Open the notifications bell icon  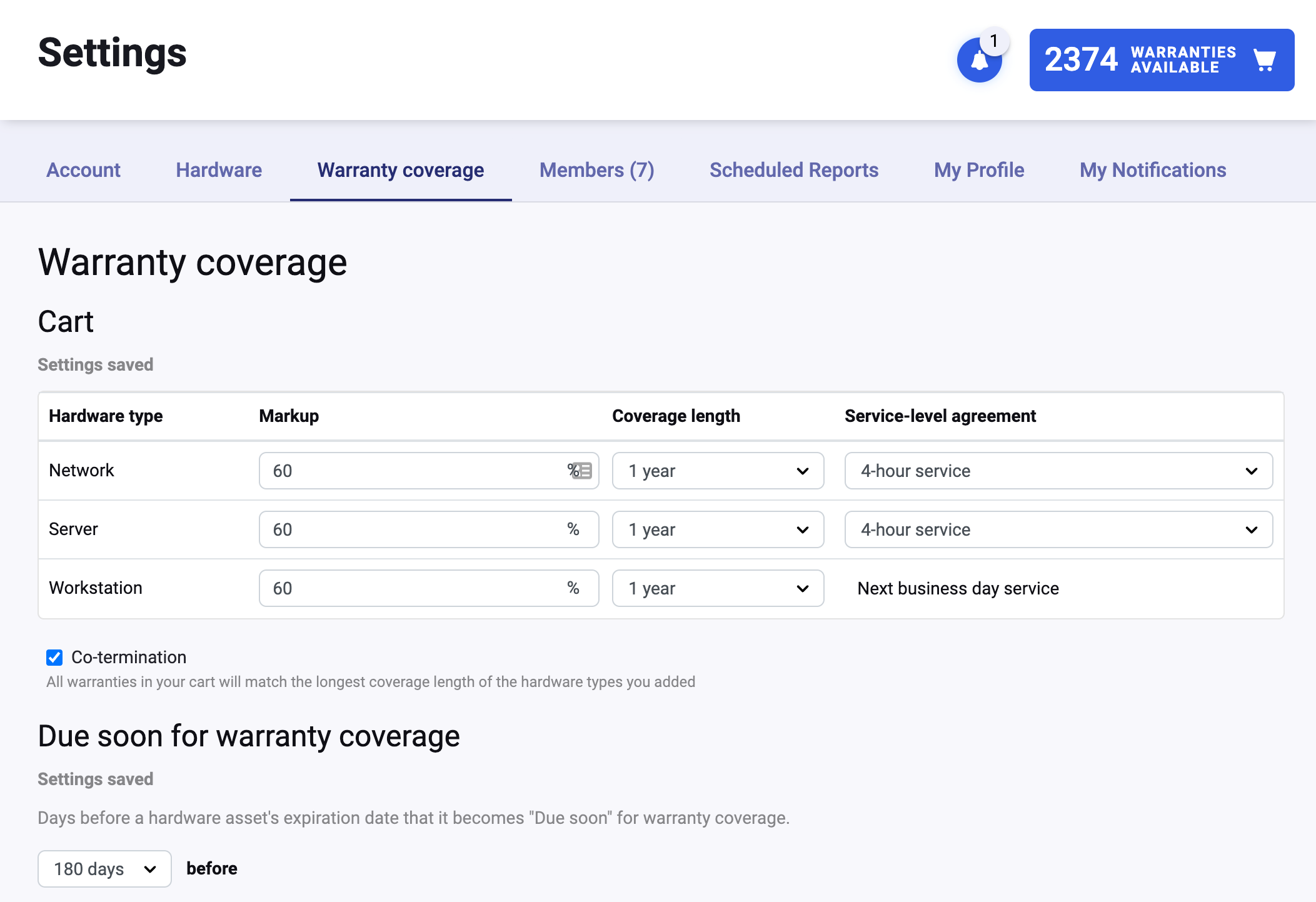(979, 61)
